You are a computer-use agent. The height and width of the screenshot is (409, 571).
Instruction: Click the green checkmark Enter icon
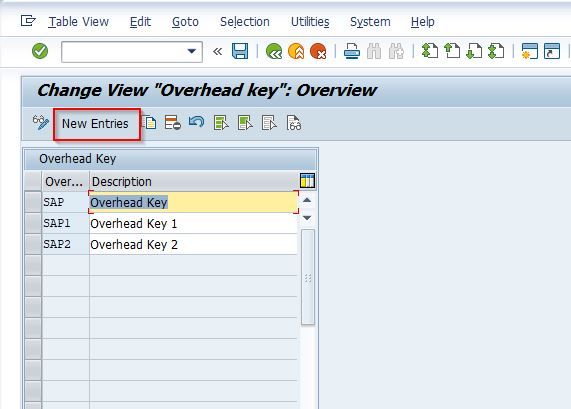click(40, 51)
